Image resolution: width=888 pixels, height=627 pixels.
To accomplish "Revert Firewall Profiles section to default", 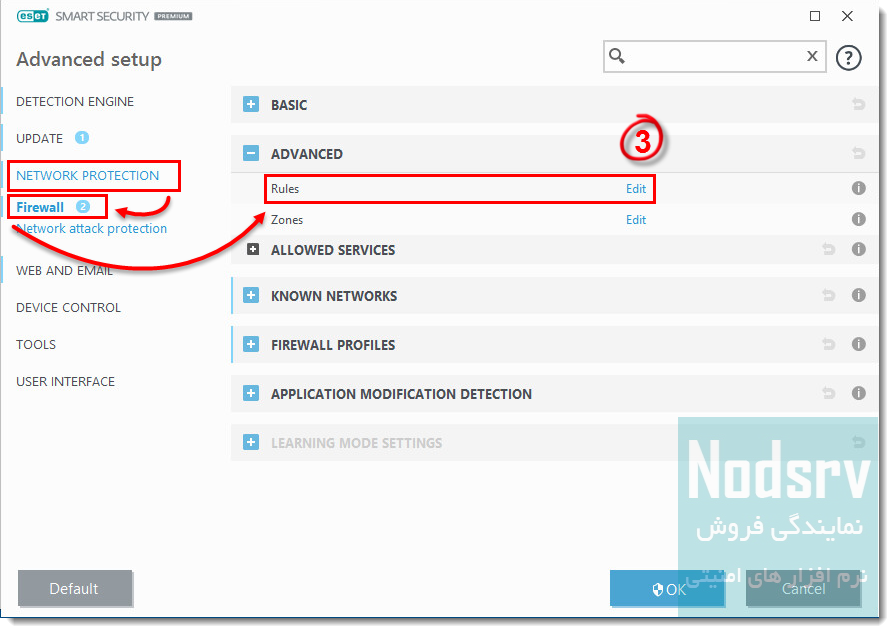I will 828,344.
